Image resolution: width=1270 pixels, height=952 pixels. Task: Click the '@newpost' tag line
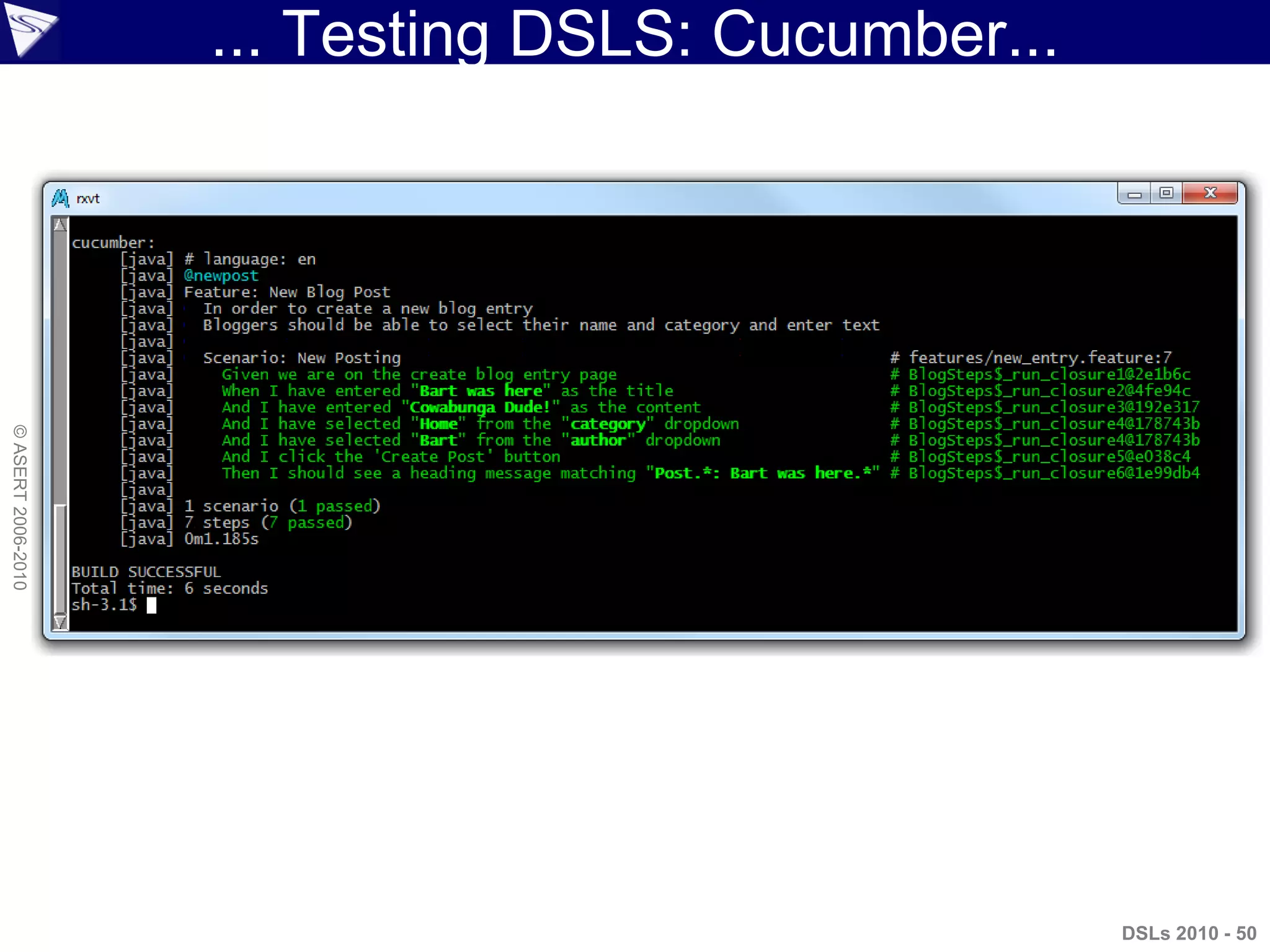point(221,276)
